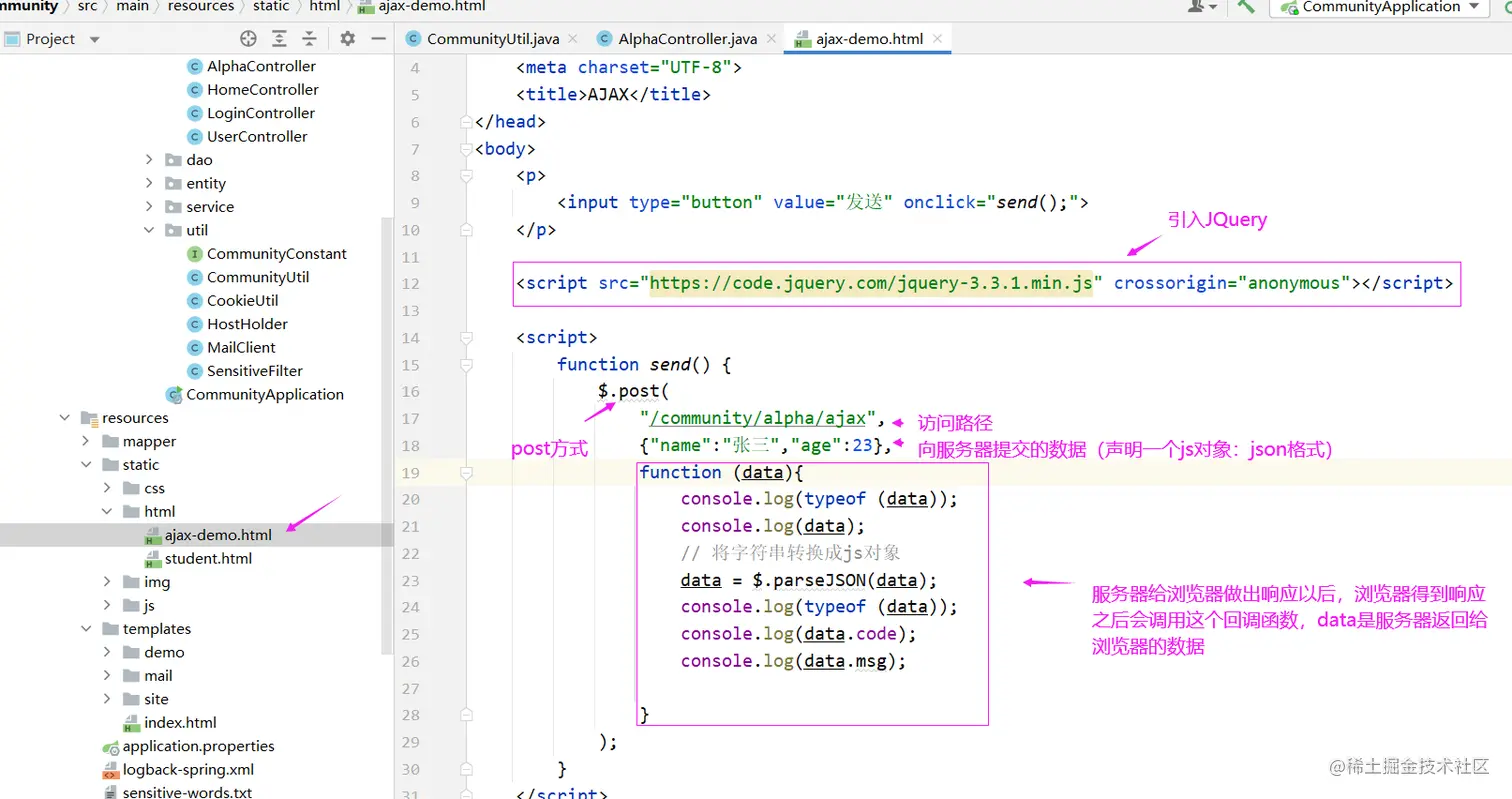Screen dimensions: 1512x799
Task: Expand the mail folder arrow
Action: click(107, 676)
